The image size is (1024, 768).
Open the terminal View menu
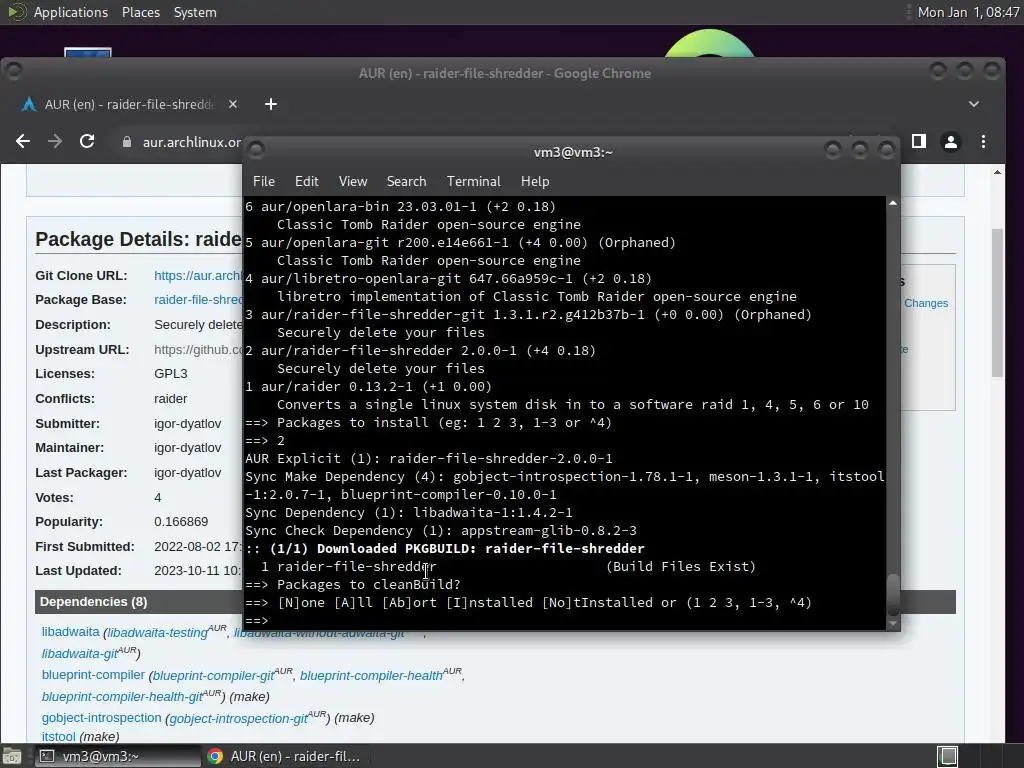(x=353, y=182)
